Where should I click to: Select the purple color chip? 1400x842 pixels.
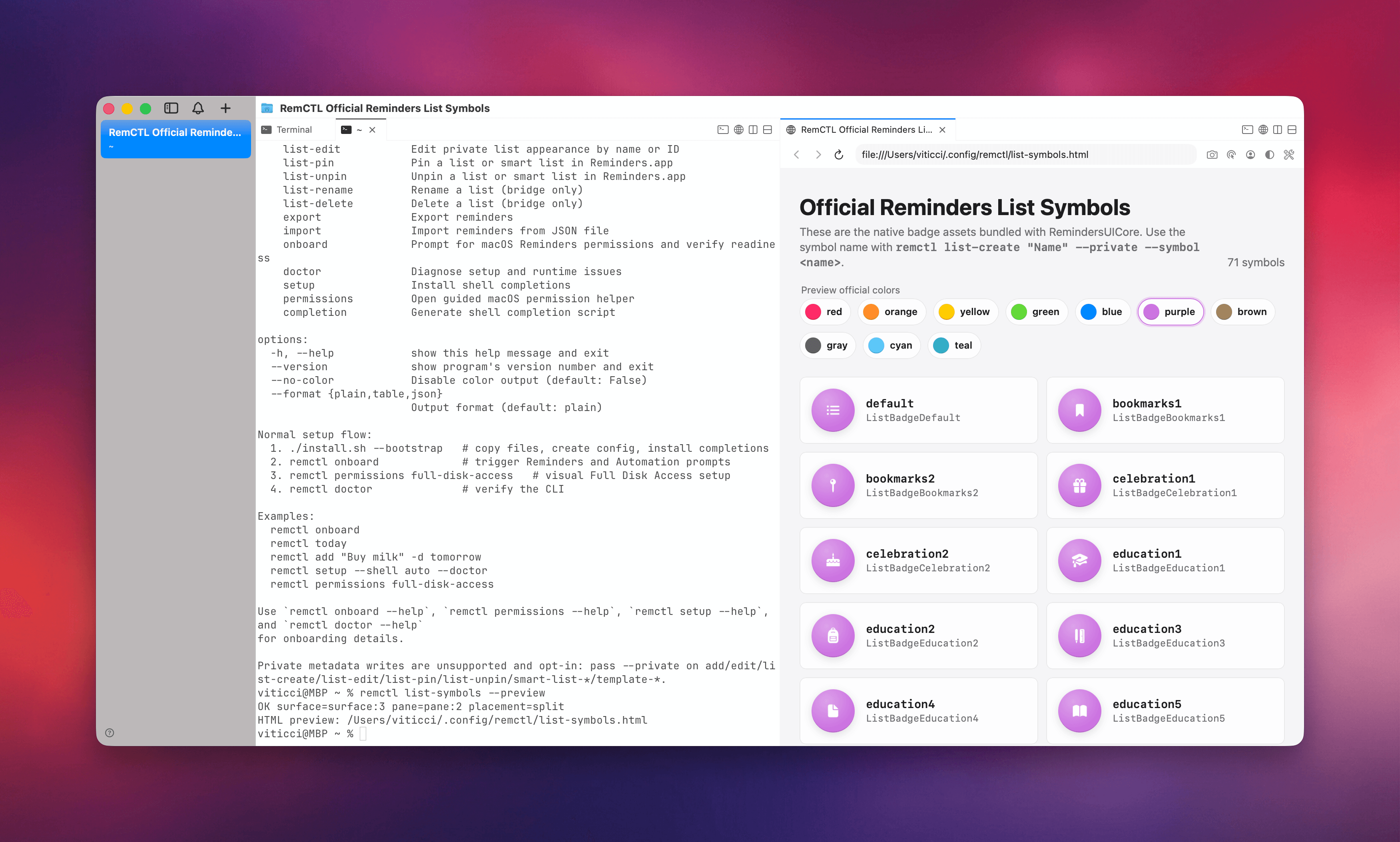1170,312
